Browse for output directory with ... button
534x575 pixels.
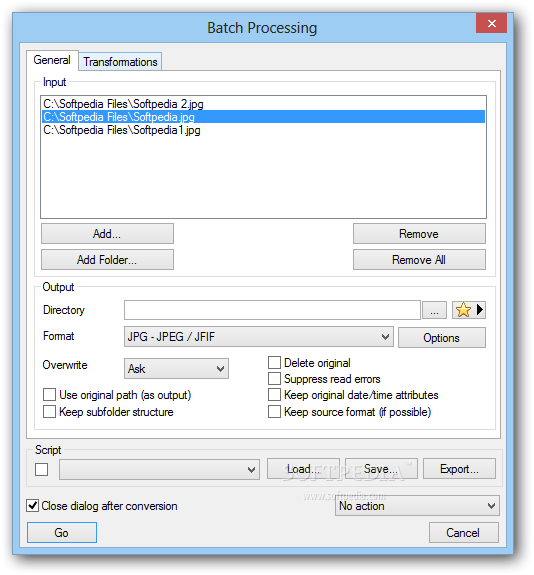click(435, 310)
